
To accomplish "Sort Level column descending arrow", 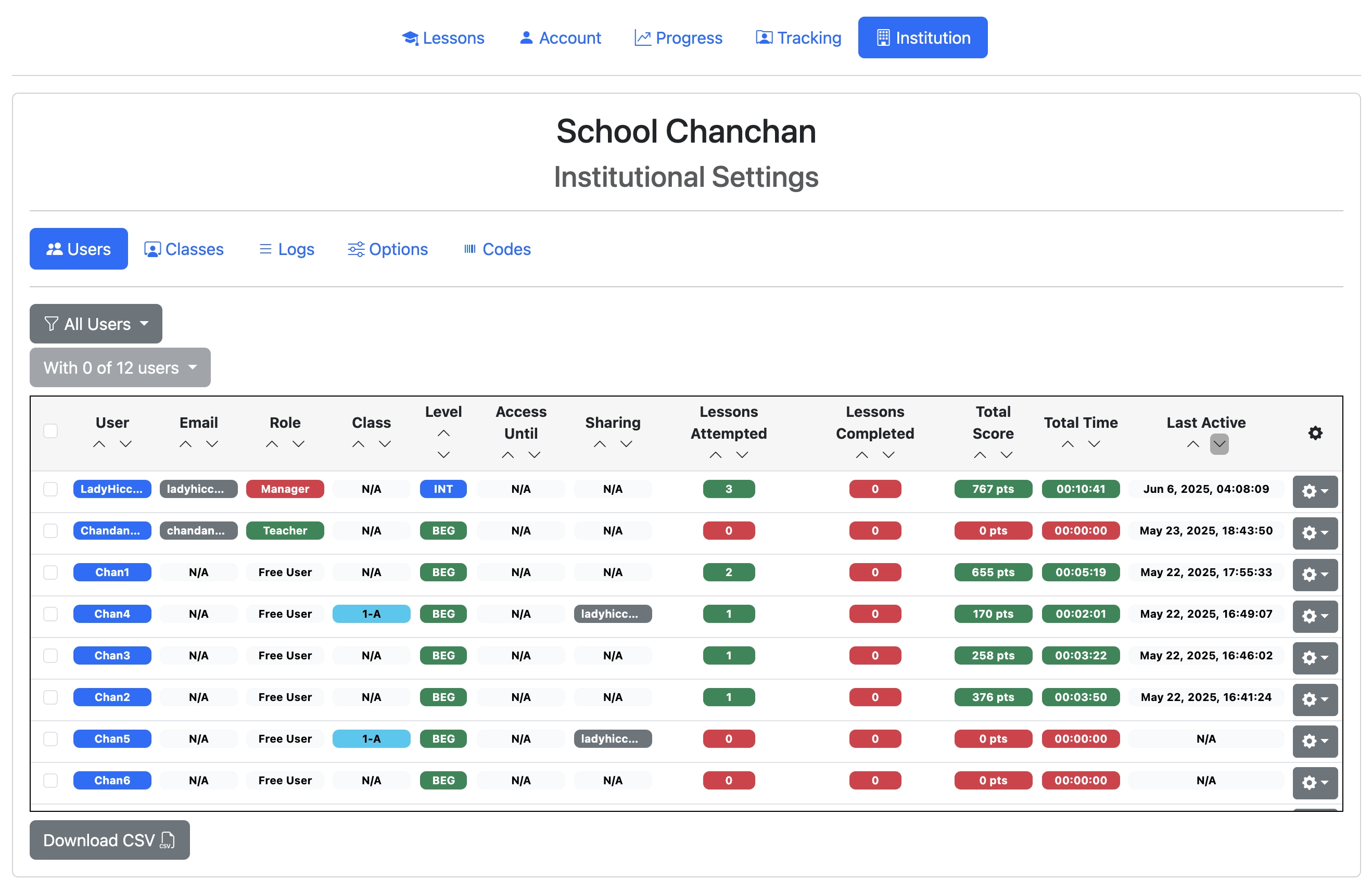I will pyautogui.click(x=443, y=455).
